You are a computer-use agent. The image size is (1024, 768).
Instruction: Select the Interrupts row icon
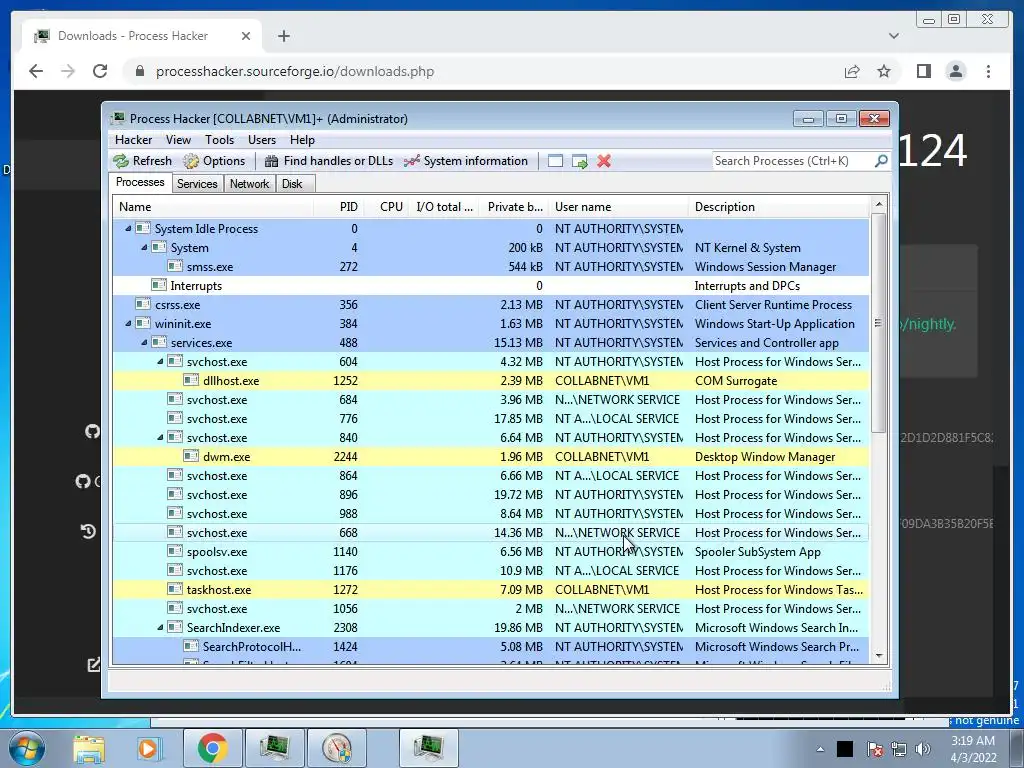[x=158, y=285]
